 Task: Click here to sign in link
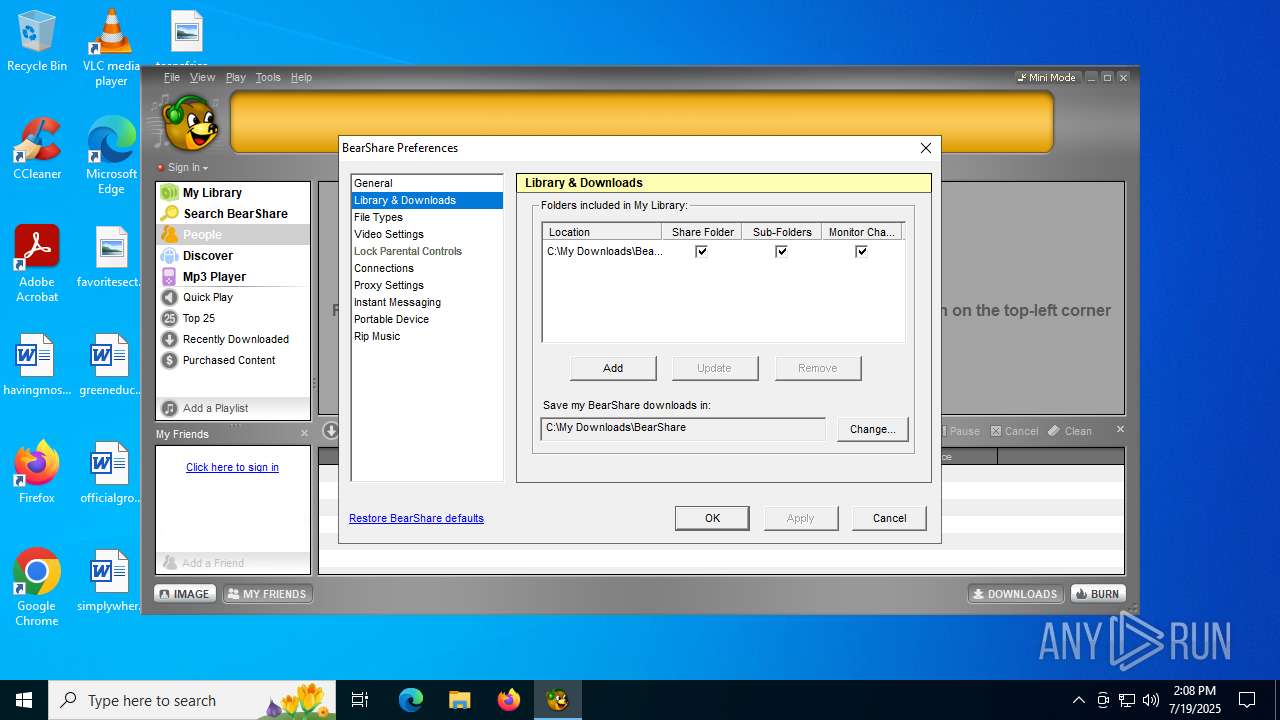(x=232, y=467)
